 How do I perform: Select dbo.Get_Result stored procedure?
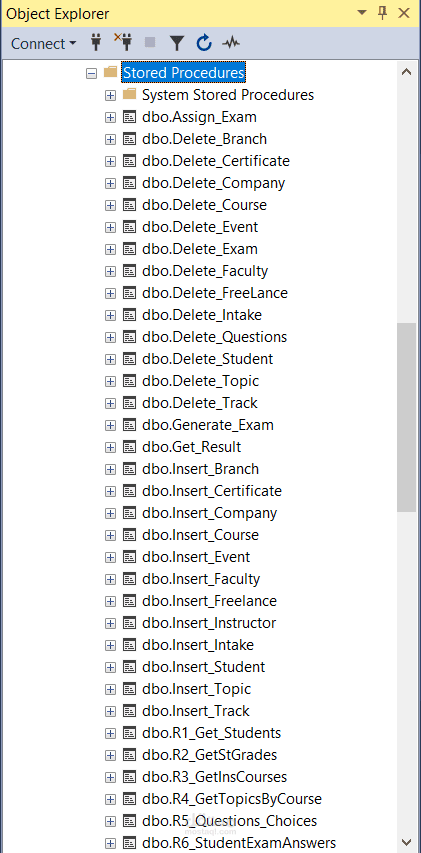191,447
